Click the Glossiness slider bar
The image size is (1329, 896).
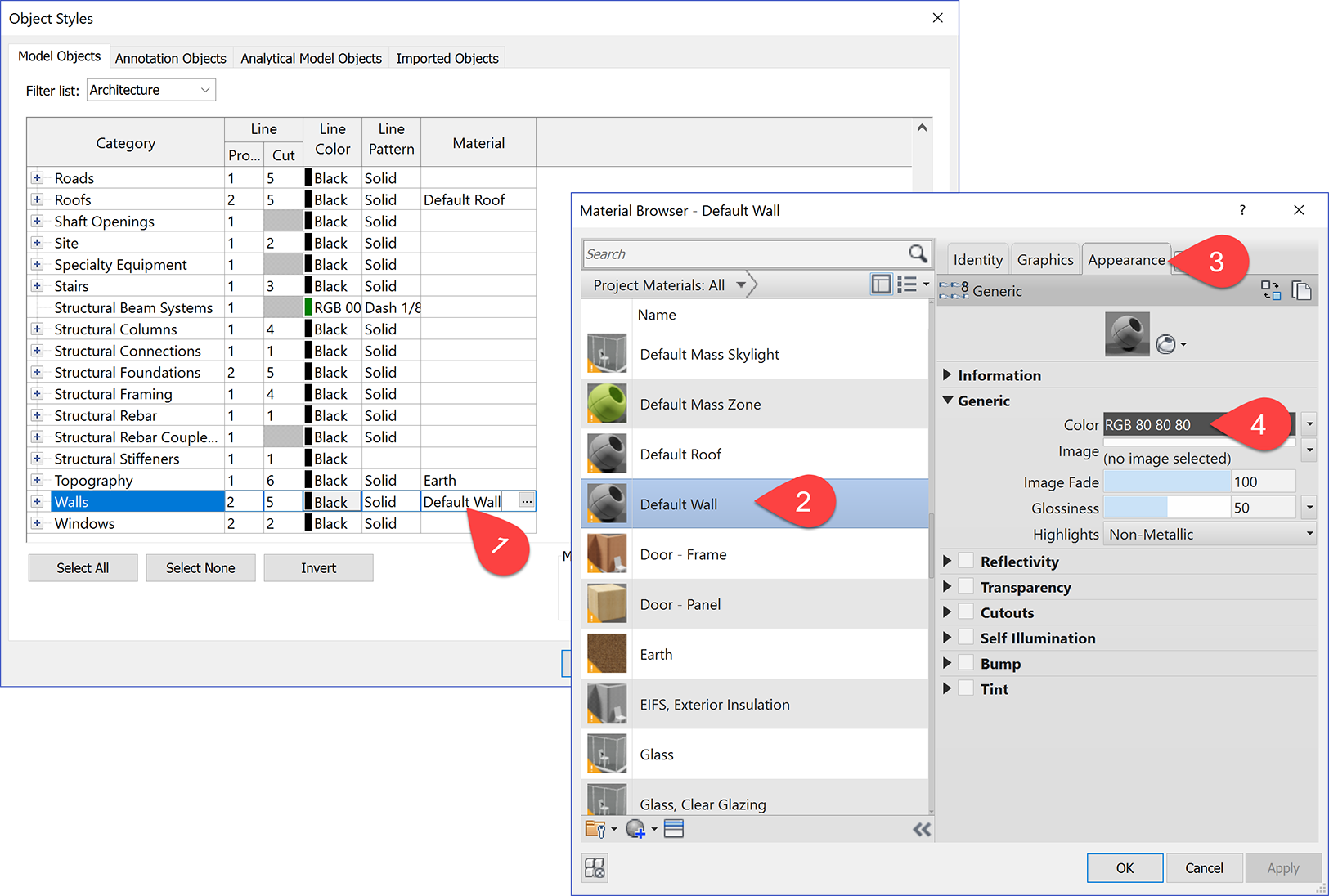pos(1166,508)
